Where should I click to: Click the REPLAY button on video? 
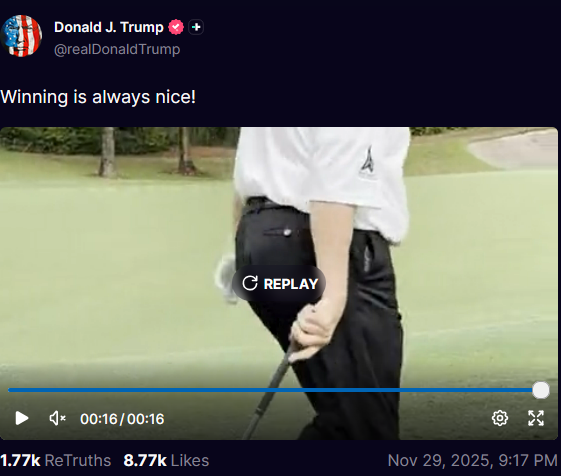[279, 284]
